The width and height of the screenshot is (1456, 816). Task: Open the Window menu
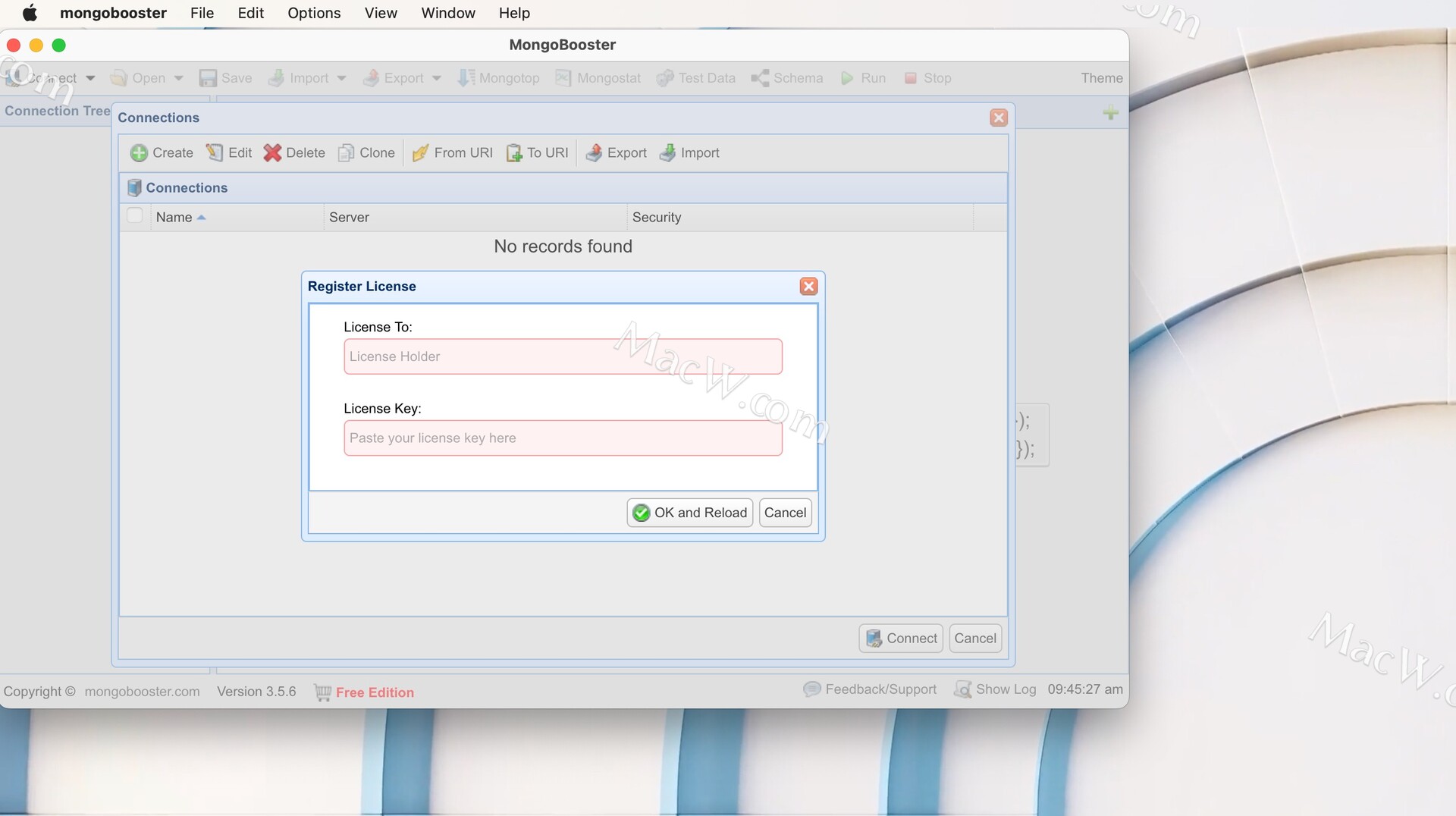click(x=448, y=13)
